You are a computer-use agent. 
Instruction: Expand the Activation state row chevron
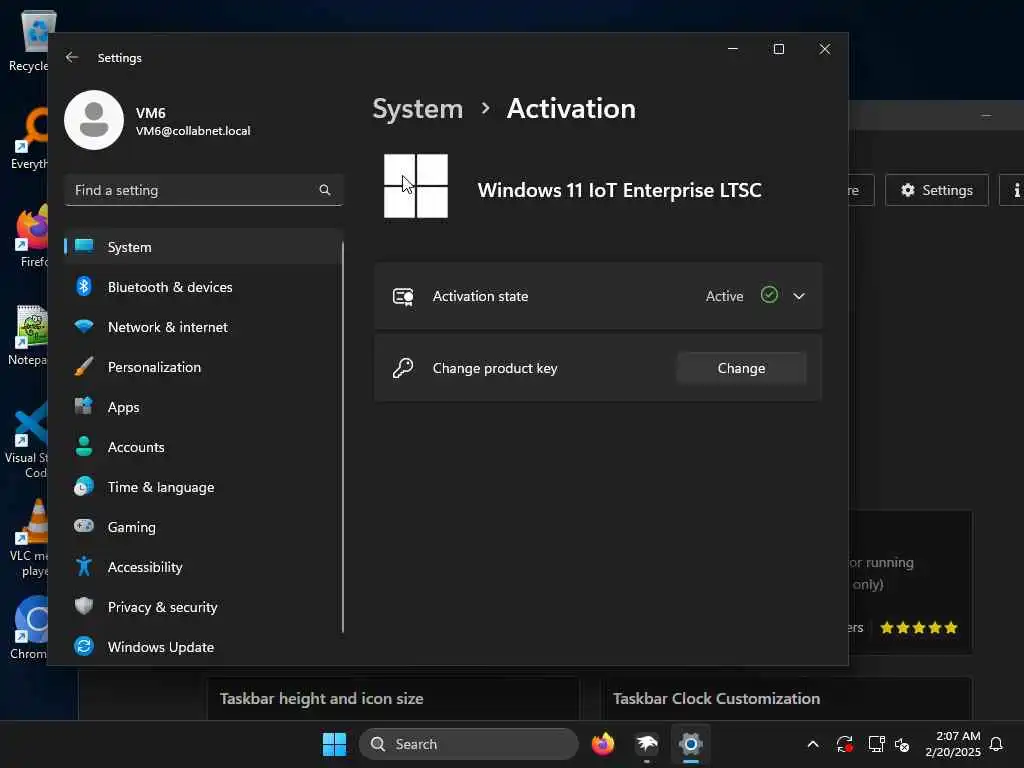coord(799,296)
